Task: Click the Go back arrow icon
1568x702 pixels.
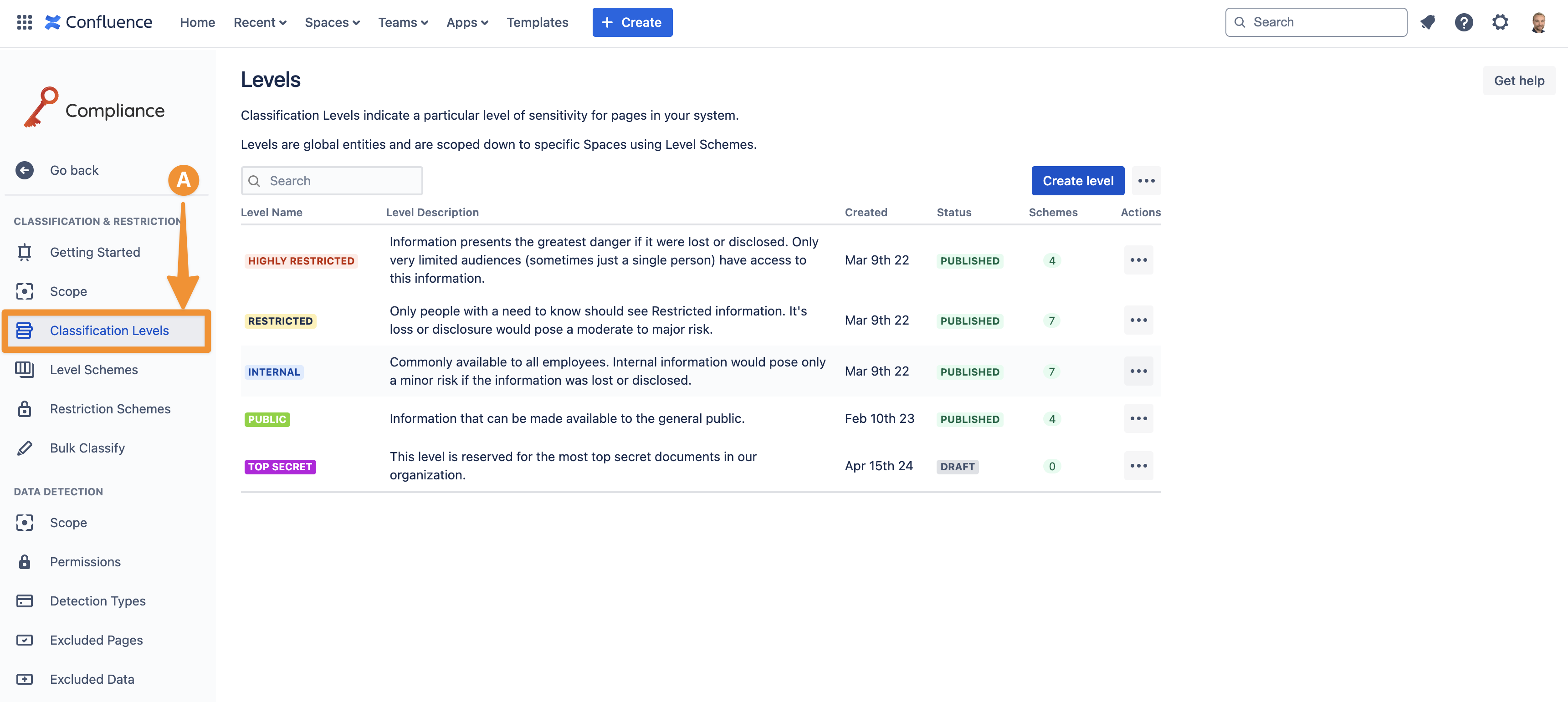Action: (x=24, y=170)
